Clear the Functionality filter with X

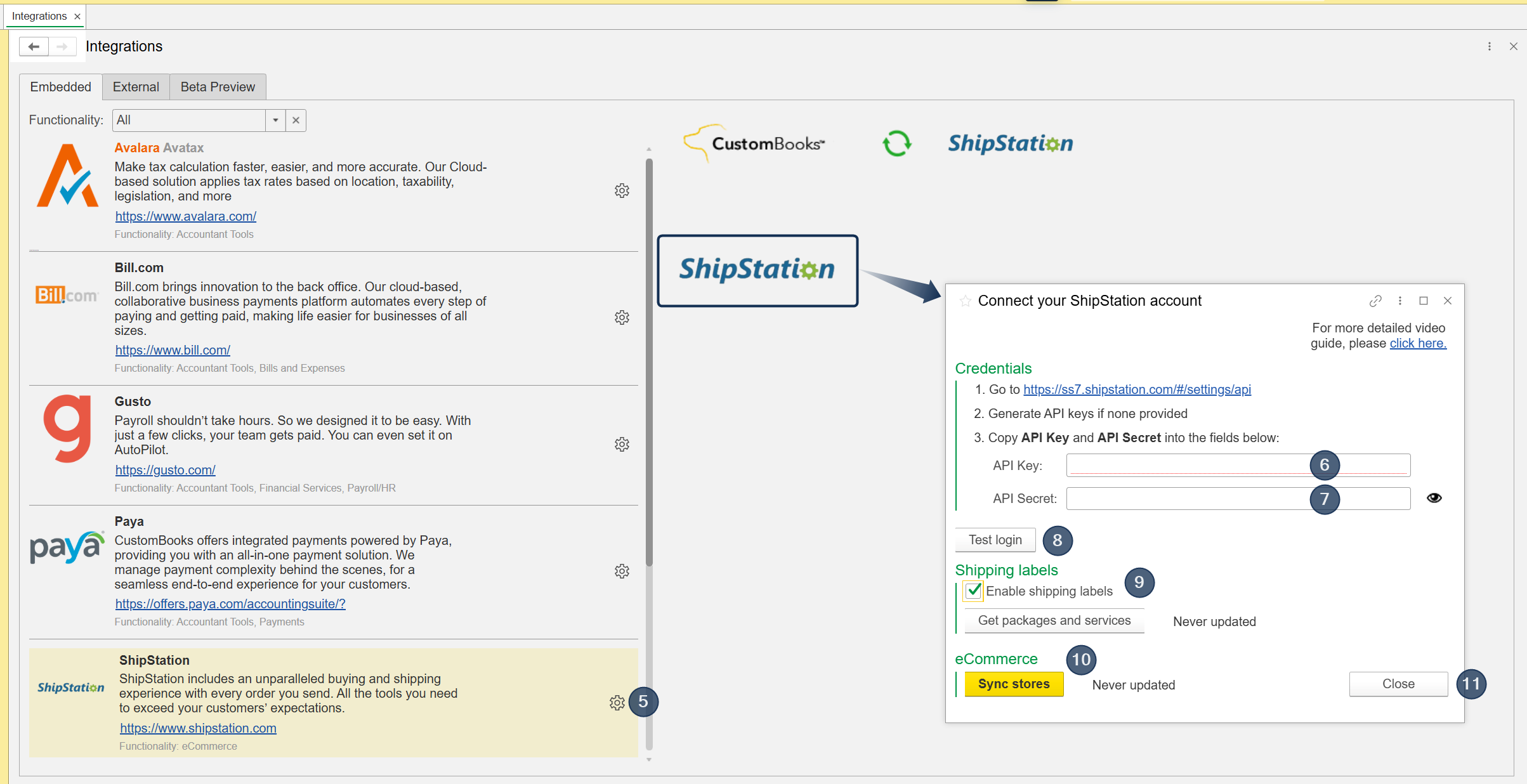click(x=296, y=120)
